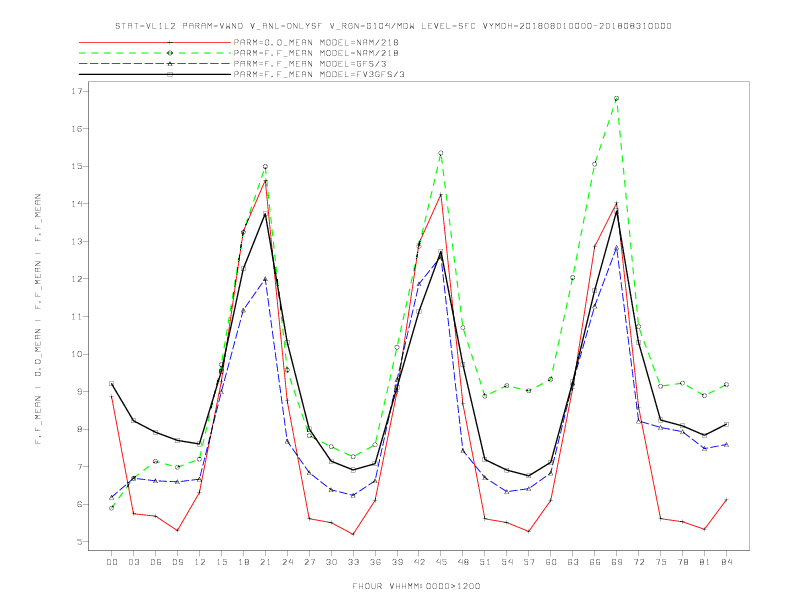Click x-axis tick label 21
Screen dimensions: 792x612
265,562
